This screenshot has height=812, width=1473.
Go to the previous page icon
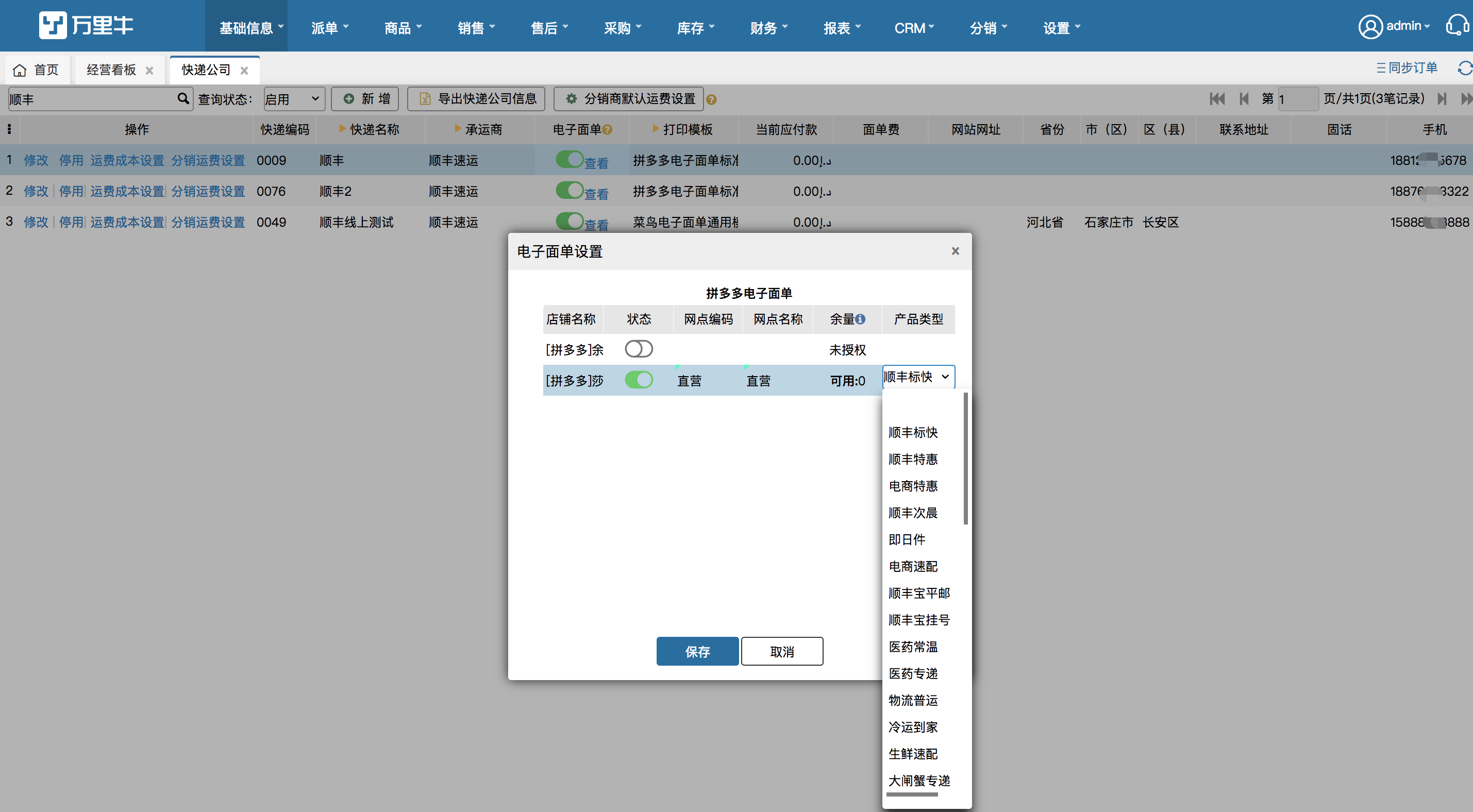pos(1244,99)
